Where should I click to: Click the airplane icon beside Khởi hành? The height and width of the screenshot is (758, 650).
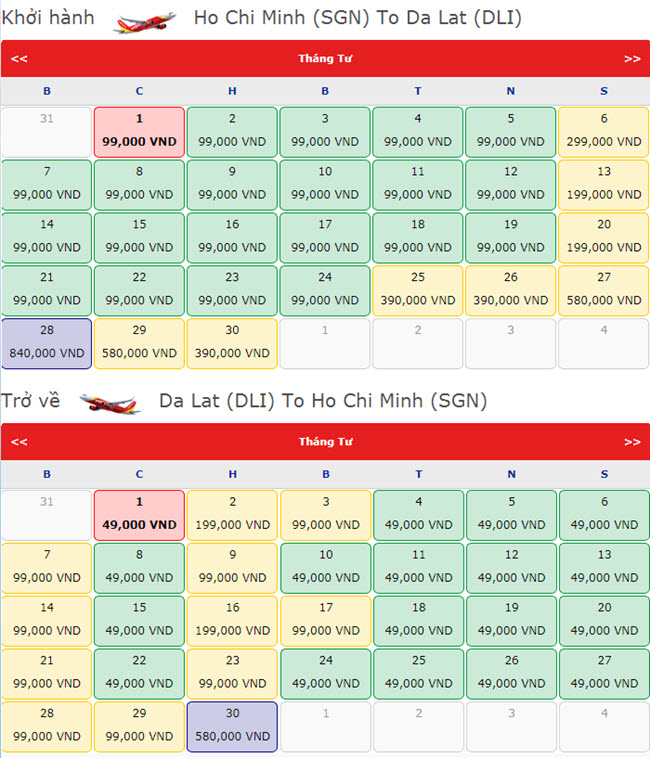pos(145,21)
